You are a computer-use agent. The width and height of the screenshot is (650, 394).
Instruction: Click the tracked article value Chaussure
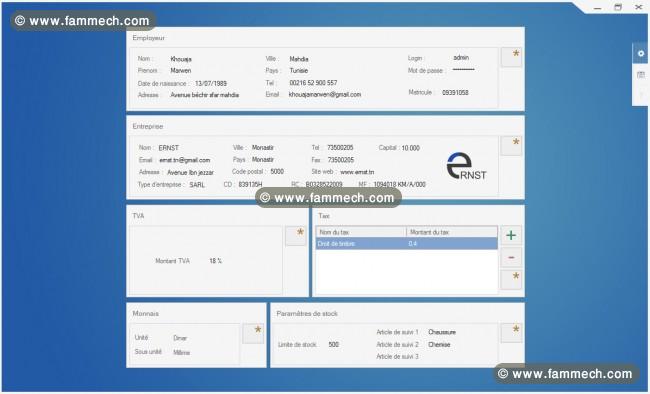[x=442, y=332]
